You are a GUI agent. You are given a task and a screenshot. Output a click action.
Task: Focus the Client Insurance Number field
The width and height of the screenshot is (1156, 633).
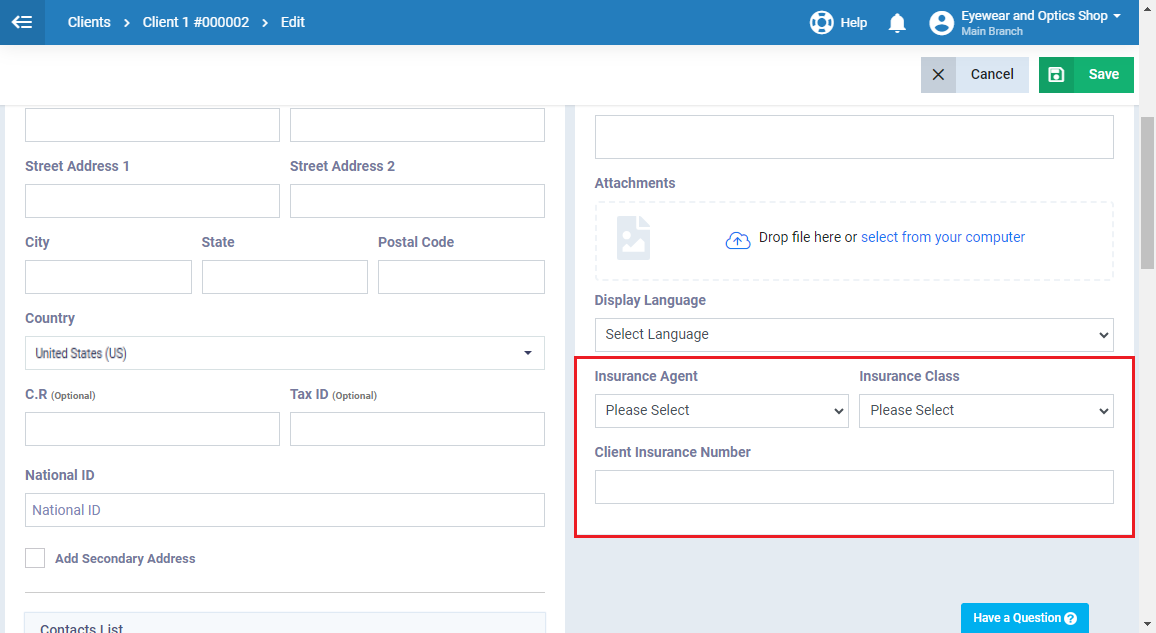pyautogui.click(x=853, y=487)
